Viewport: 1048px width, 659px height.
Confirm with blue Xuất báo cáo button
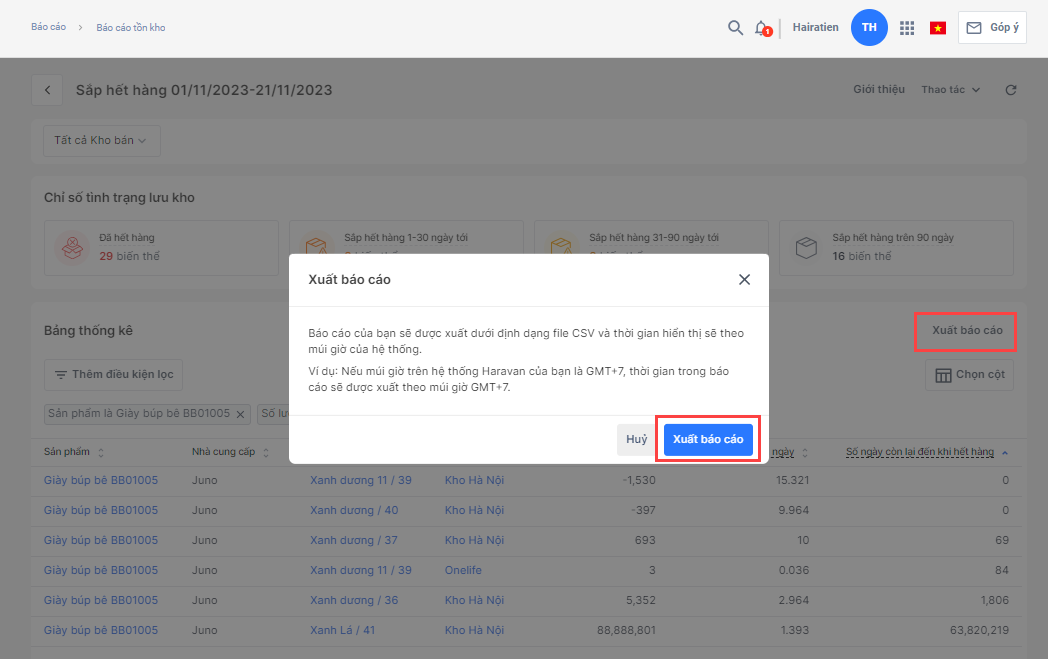(708, 440)
